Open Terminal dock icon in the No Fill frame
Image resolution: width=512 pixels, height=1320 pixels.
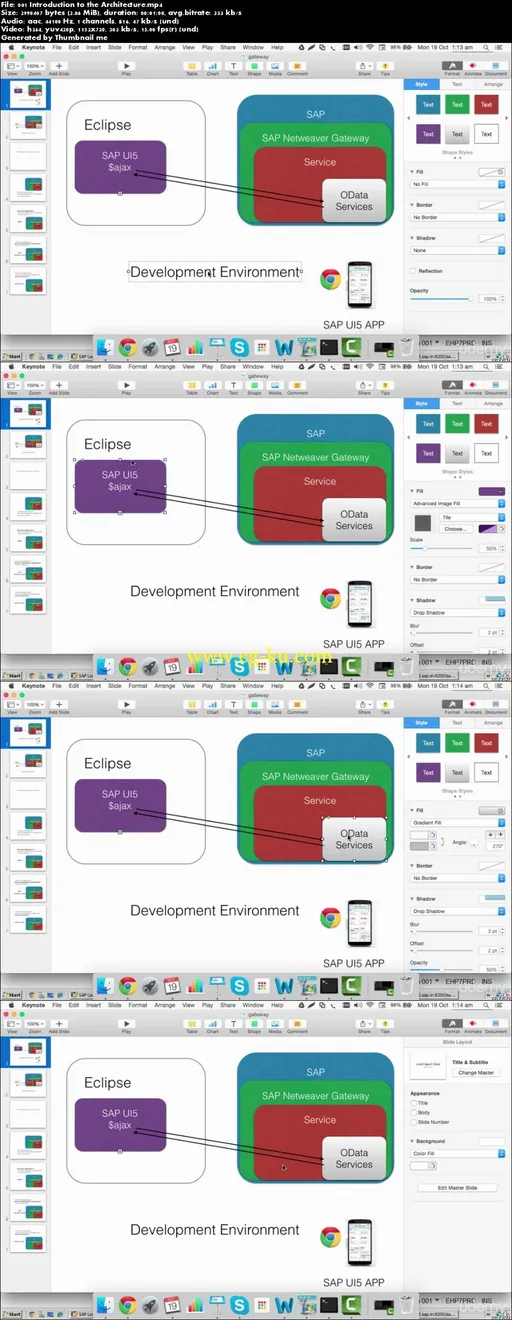327,347
